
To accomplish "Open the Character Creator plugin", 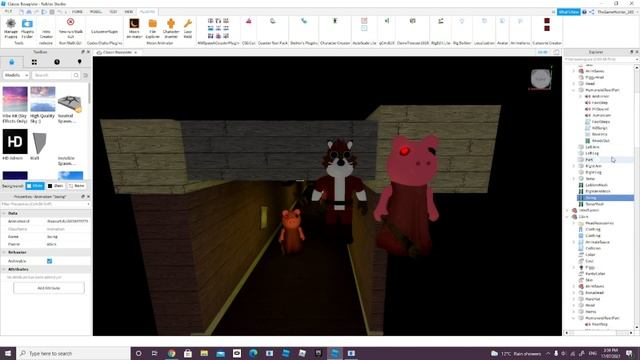I will (x=335, y=21).
